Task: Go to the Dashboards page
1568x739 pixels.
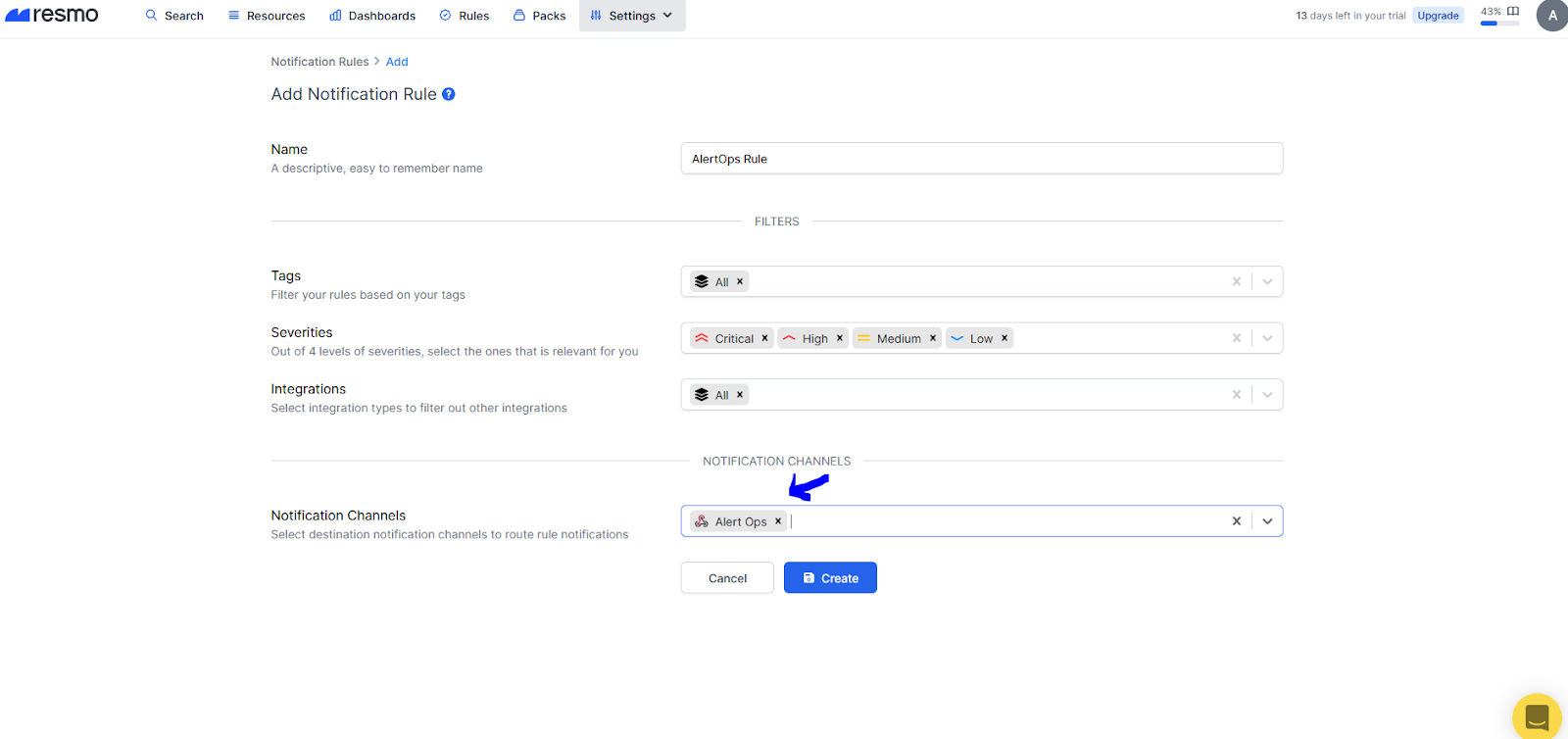Action: coord(372,16)
